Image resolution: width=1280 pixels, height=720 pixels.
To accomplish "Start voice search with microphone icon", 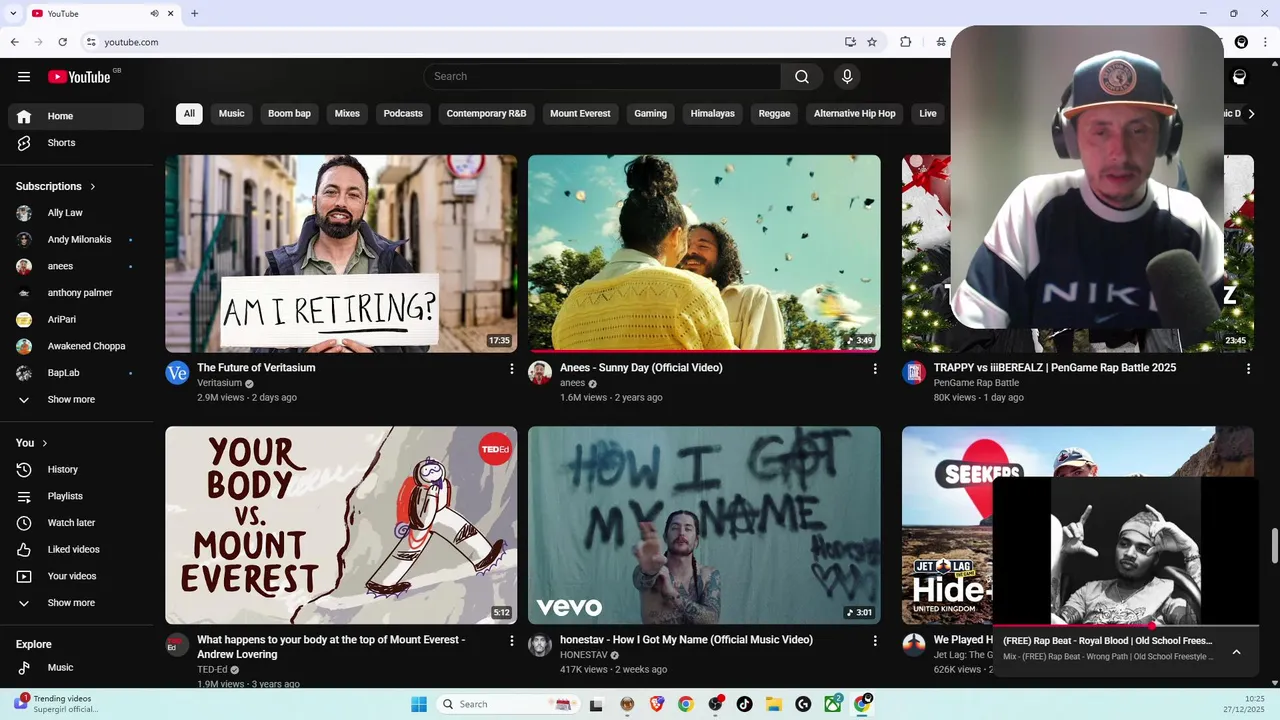I will pos(847,77).
